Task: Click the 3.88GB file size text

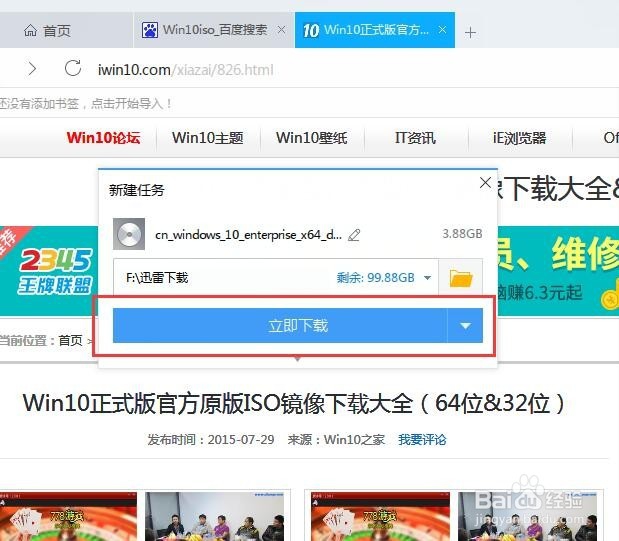Action: 462,234
